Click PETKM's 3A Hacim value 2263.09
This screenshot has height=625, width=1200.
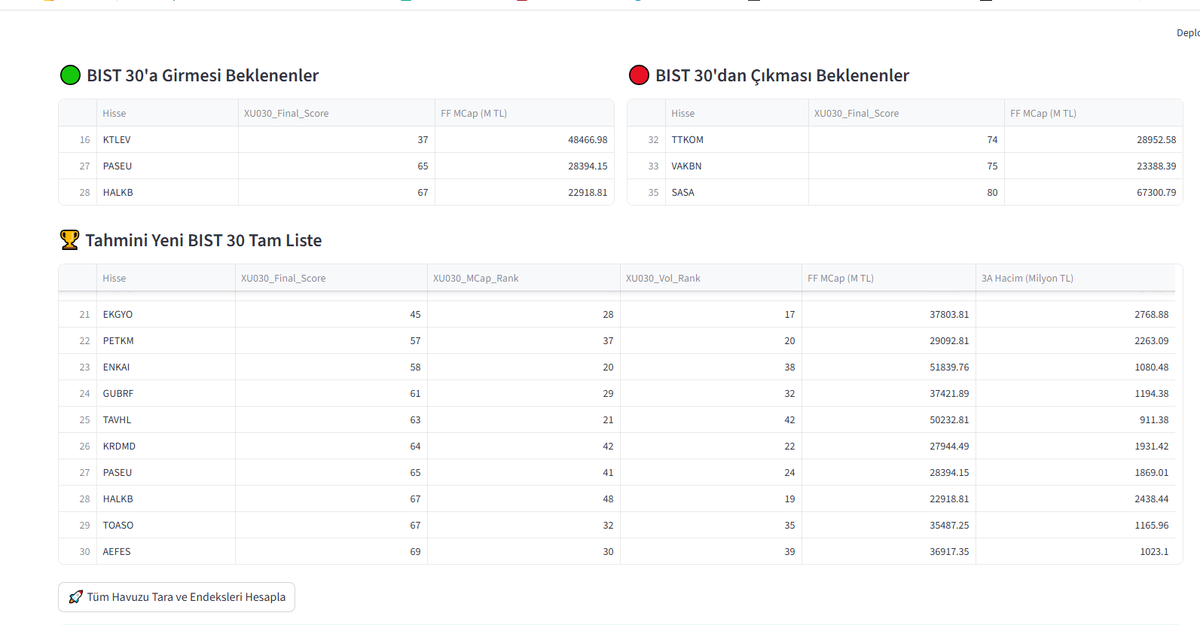click(1075, 341)
